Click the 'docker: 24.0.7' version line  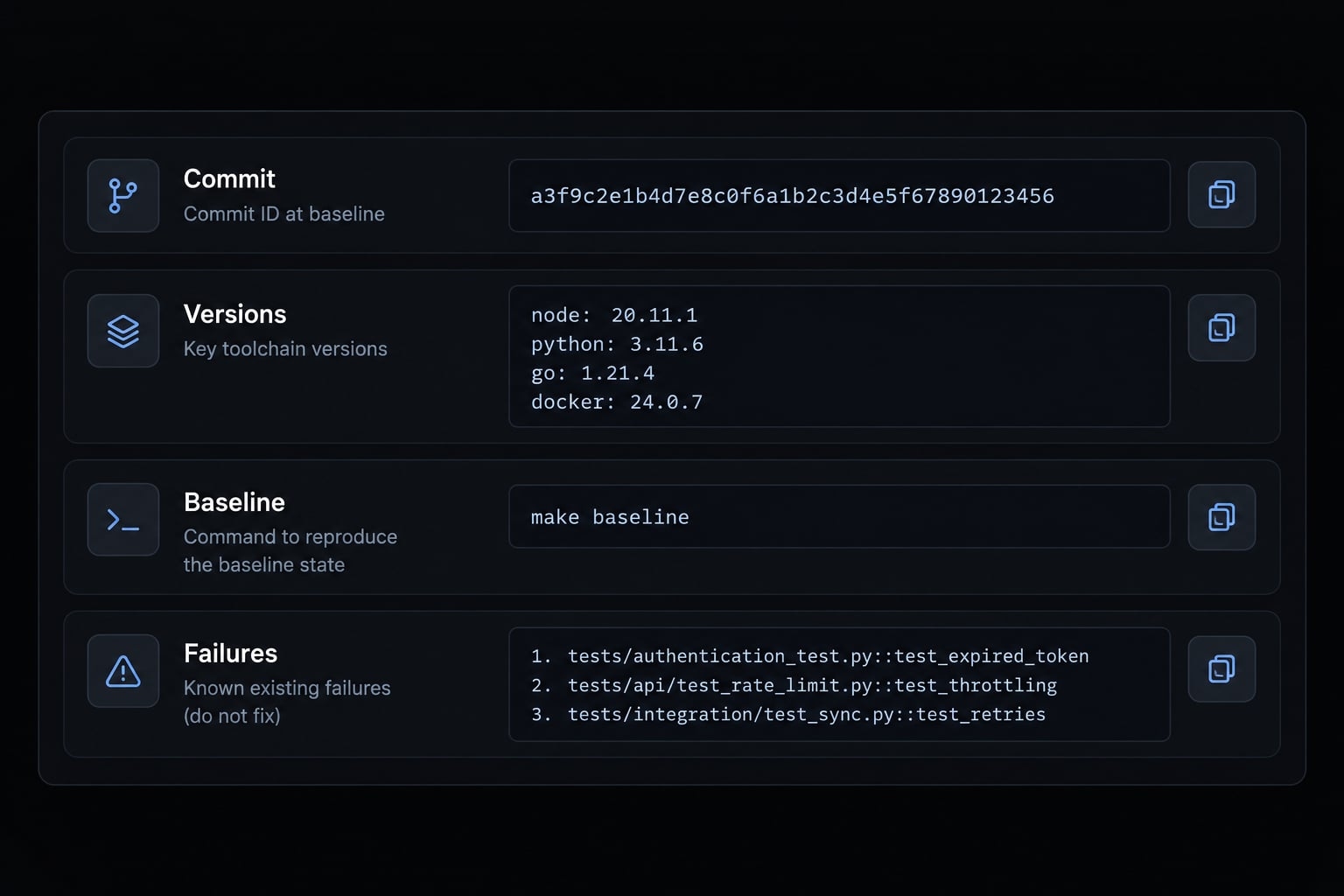pos(617,402)
